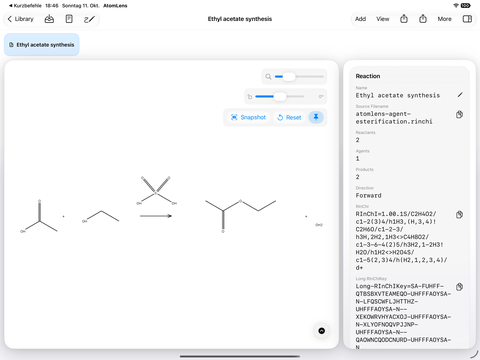Click the Ethyl acetate synthesis name field
The image size is (480, 360).
[x=398, y=95]
